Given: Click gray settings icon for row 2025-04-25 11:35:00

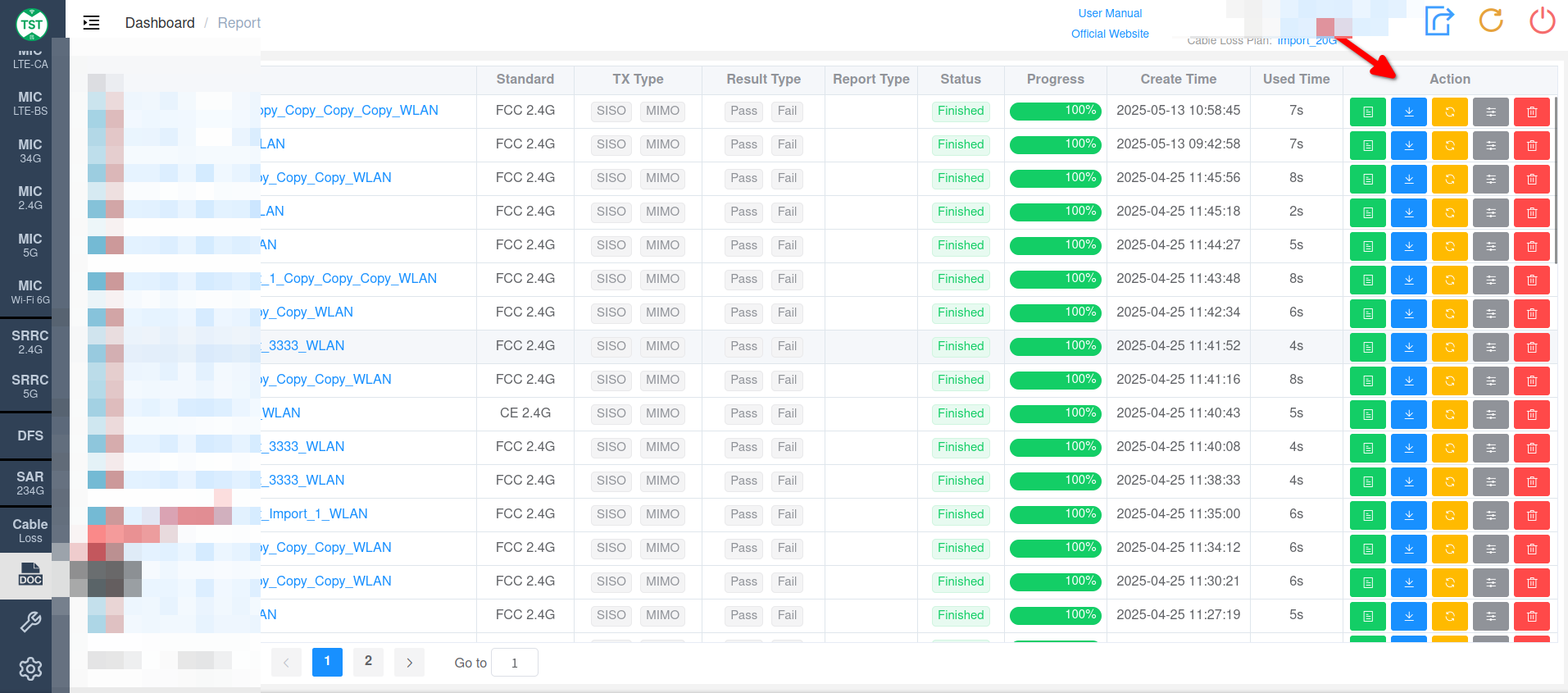Looking at the screenshot, I should tap(1490, 515).
